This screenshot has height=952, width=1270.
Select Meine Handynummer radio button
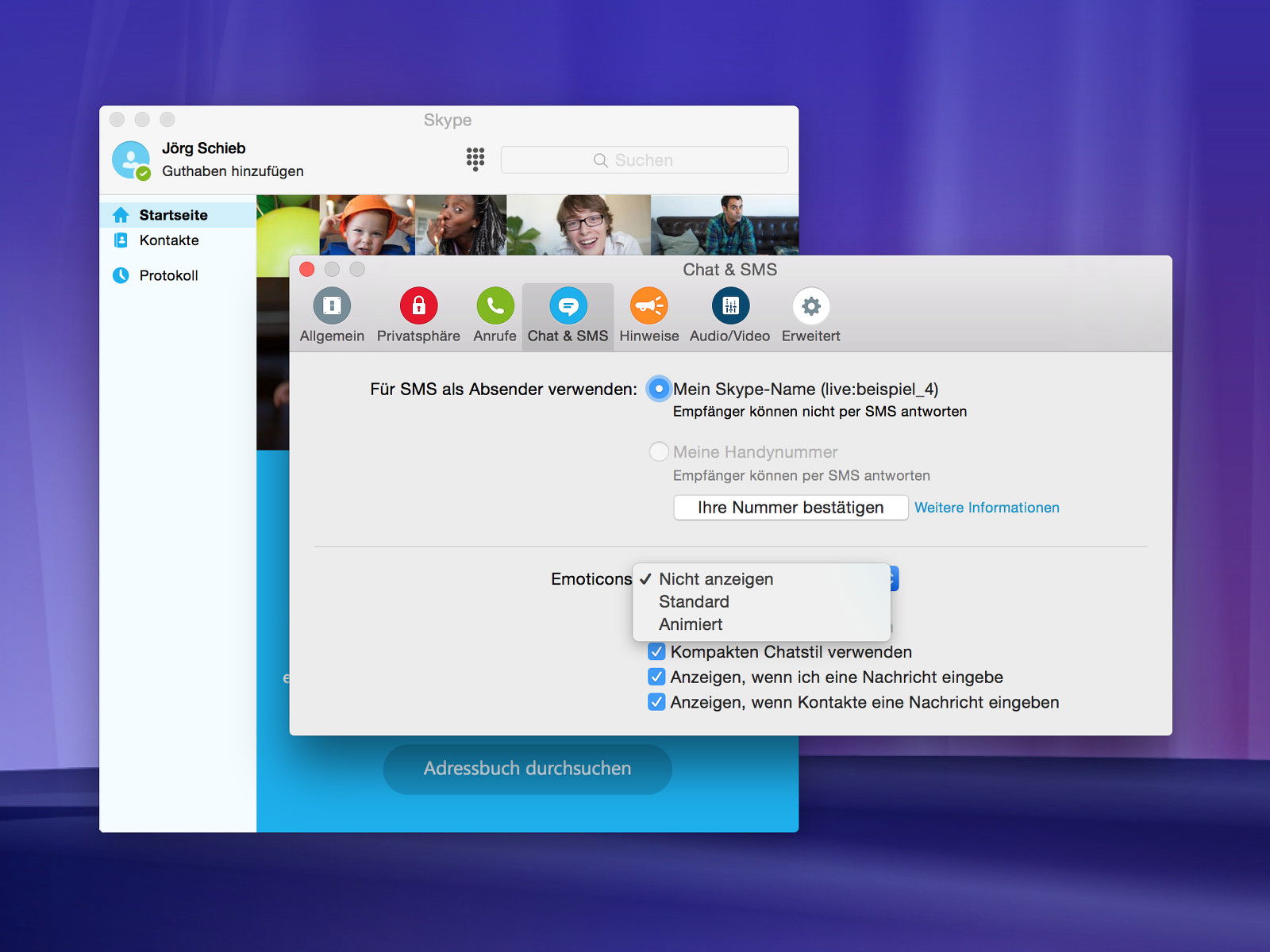click(659, 451)
